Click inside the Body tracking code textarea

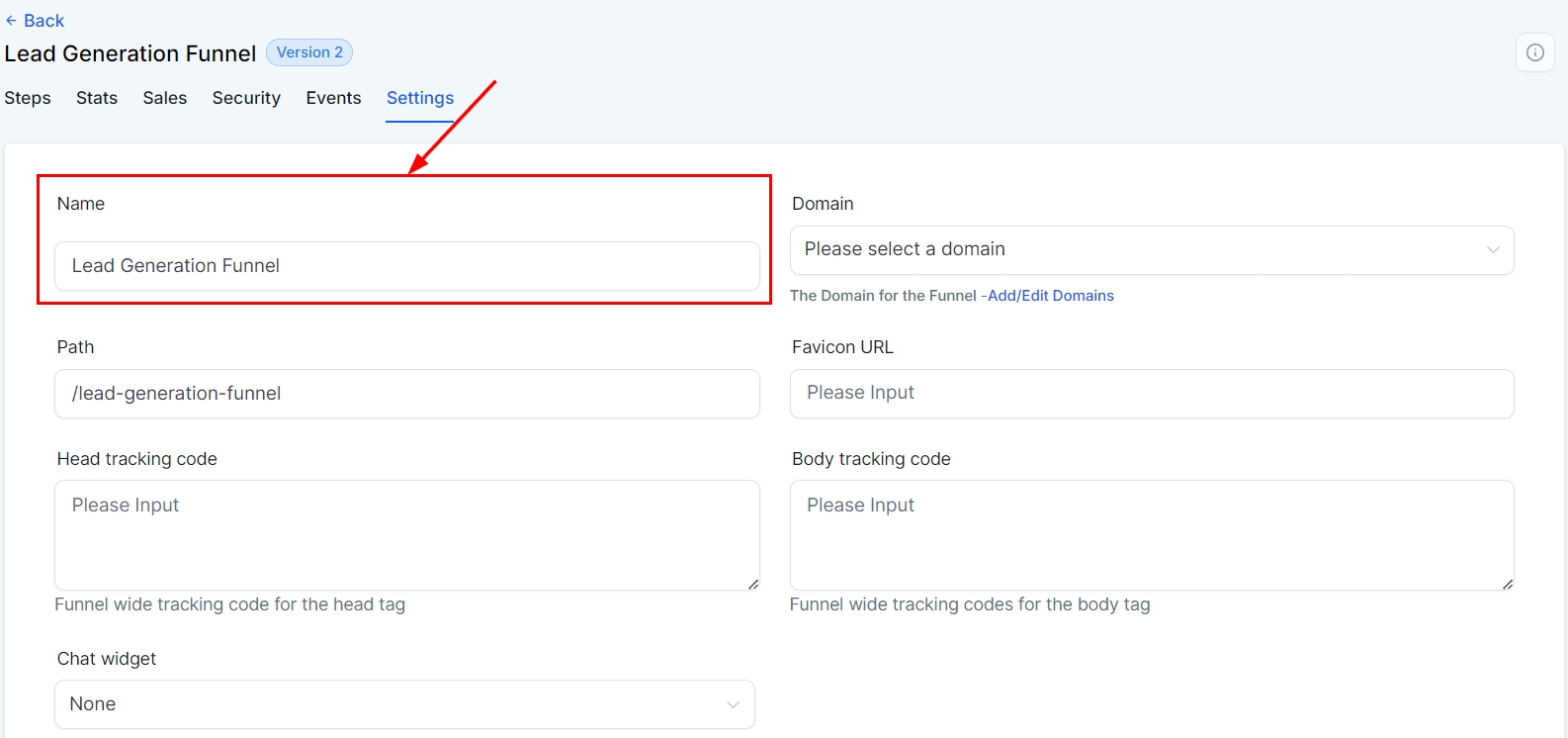click(1151, 534)
